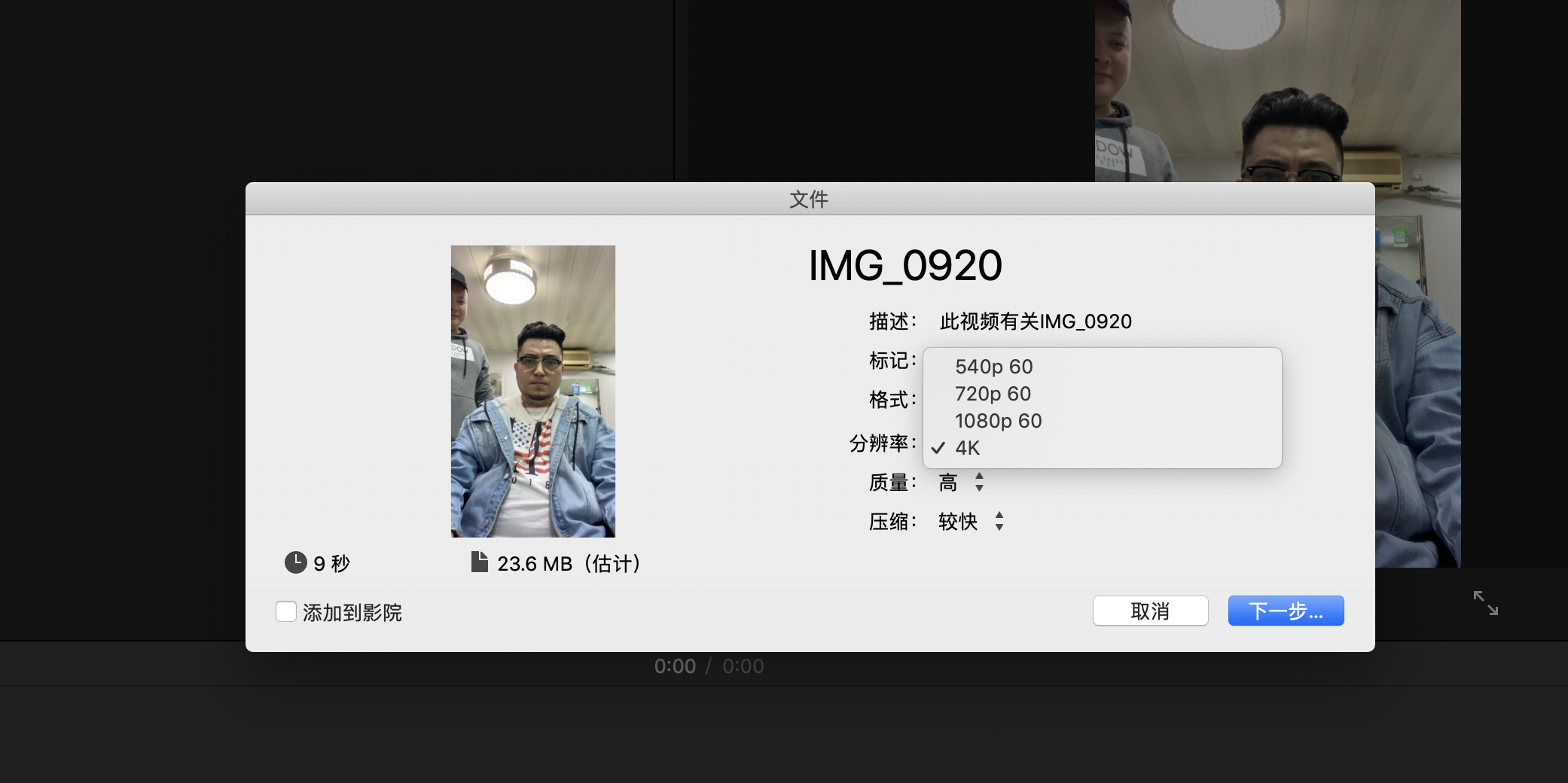1568x783 pixels.
Task: Pick the 1080p 60 resolution option
Action: point(998,421)
